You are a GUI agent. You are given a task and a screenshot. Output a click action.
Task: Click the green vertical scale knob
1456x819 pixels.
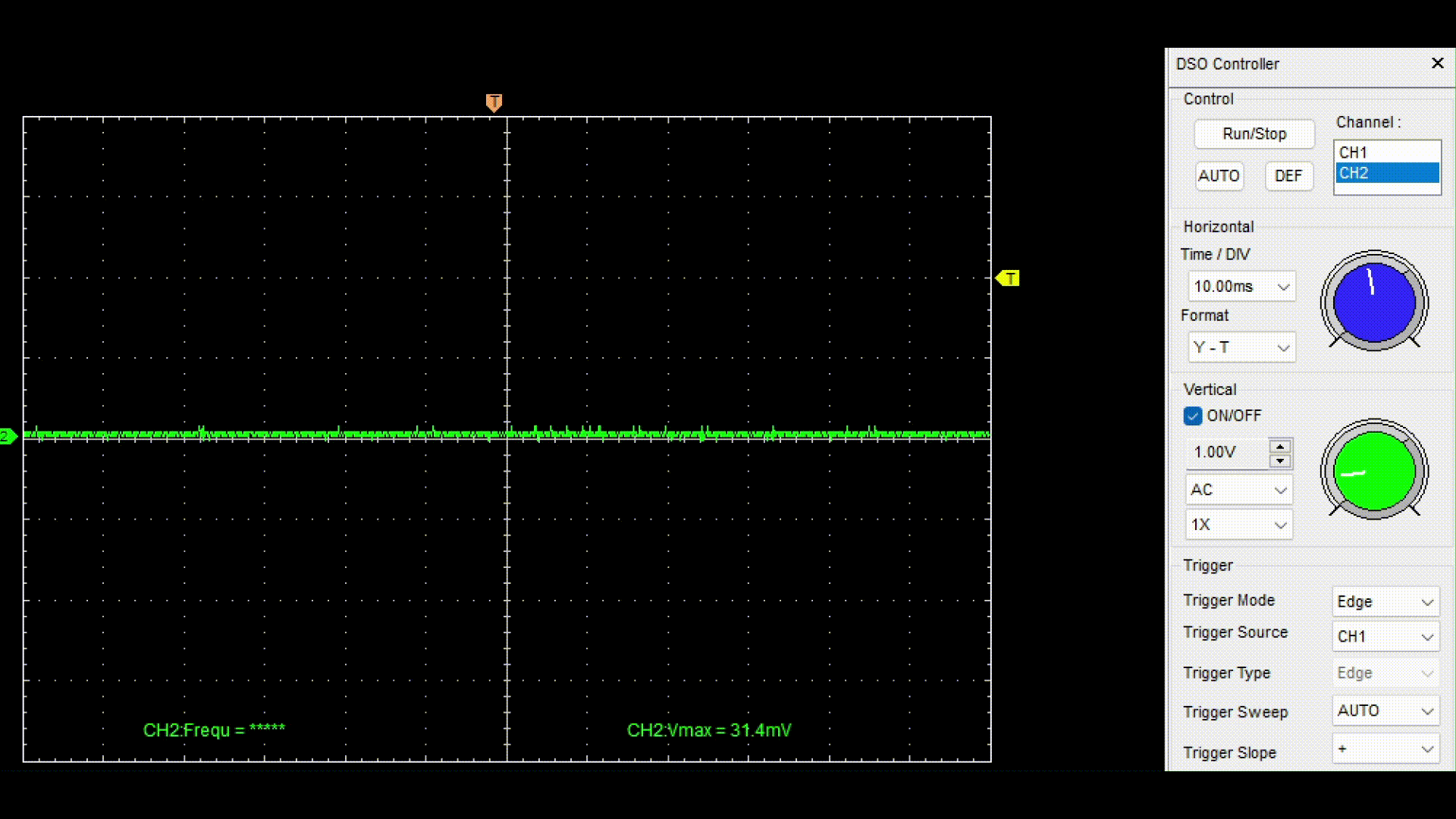(1374, 470)
